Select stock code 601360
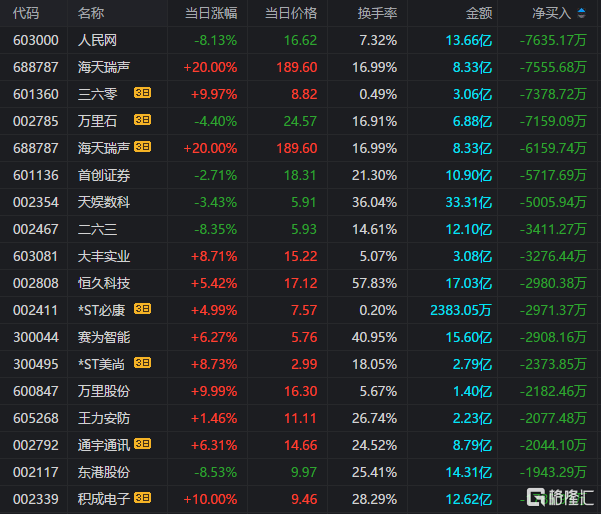 (x=36, y=94)
